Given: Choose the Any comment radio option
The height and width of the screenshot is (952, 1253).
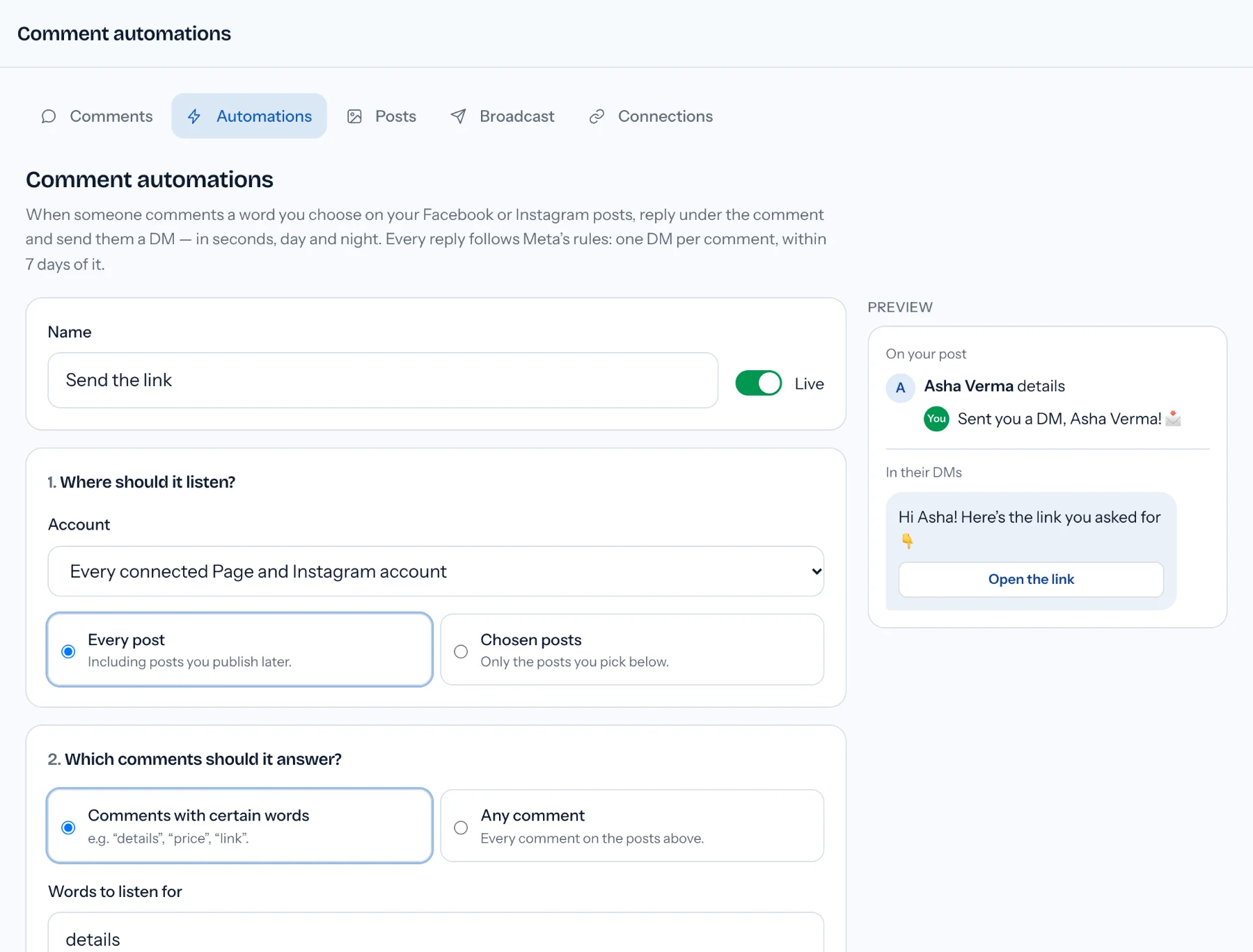Looking at the screenshot, I should click(632, 826).
